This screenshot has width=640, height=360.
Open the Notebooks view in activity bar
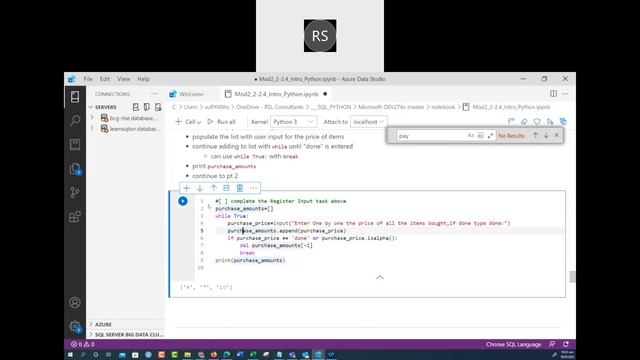click(75, 144)
